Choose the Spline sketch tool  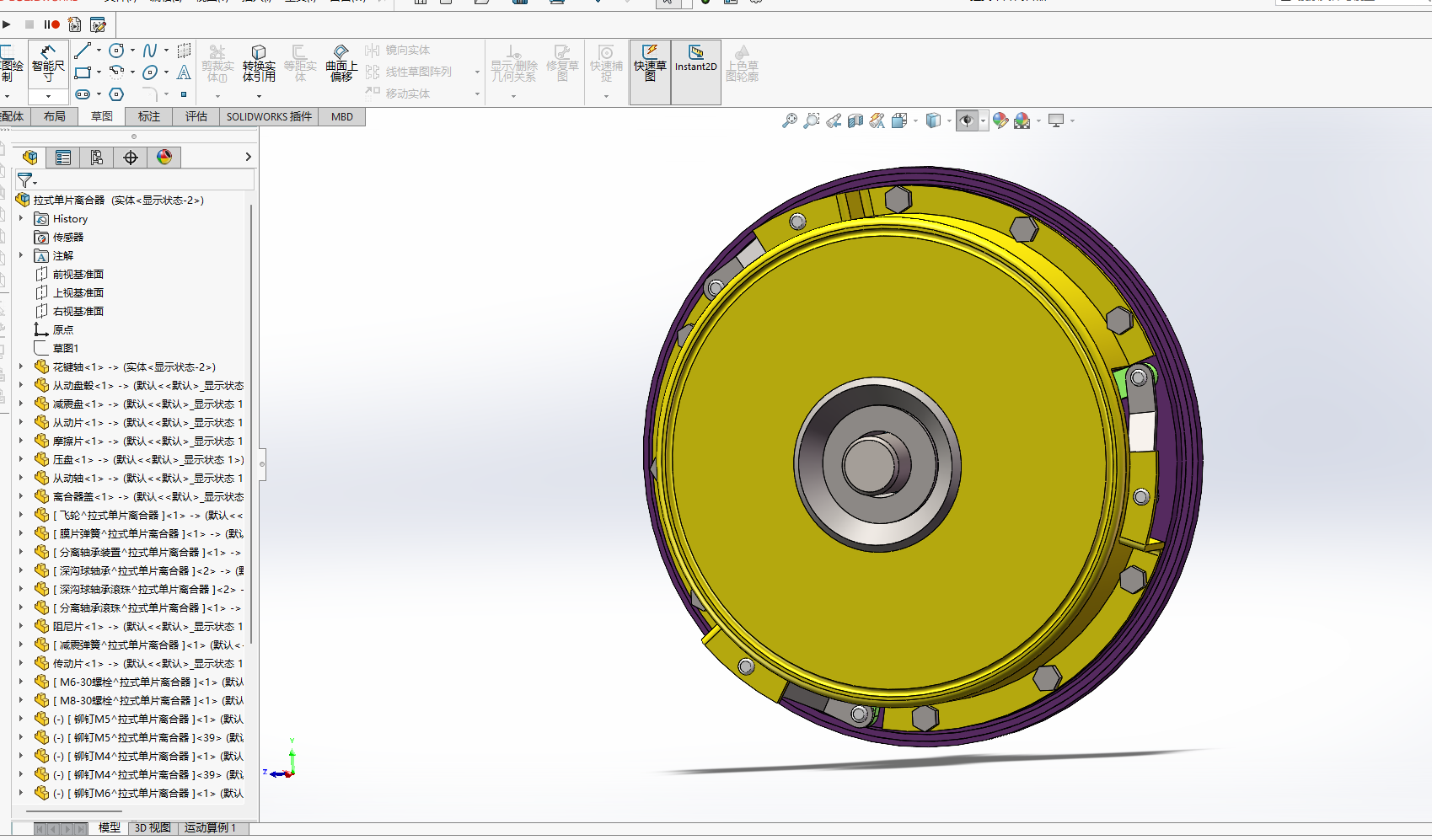pos(150,51)
